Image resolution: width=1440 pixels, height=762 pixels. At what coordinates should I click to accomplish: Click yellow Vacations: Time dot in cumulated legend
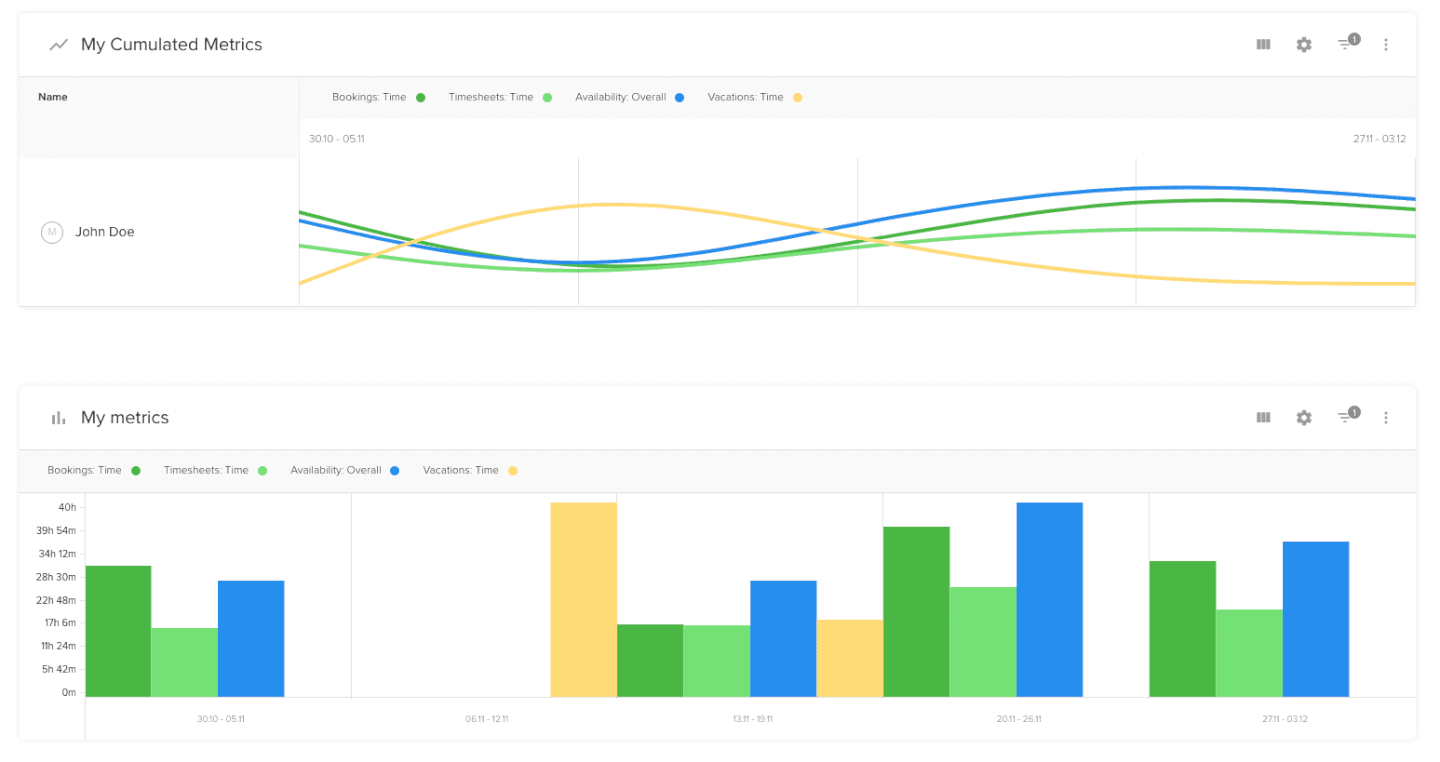pyautogui.click(x=797, y=97)
